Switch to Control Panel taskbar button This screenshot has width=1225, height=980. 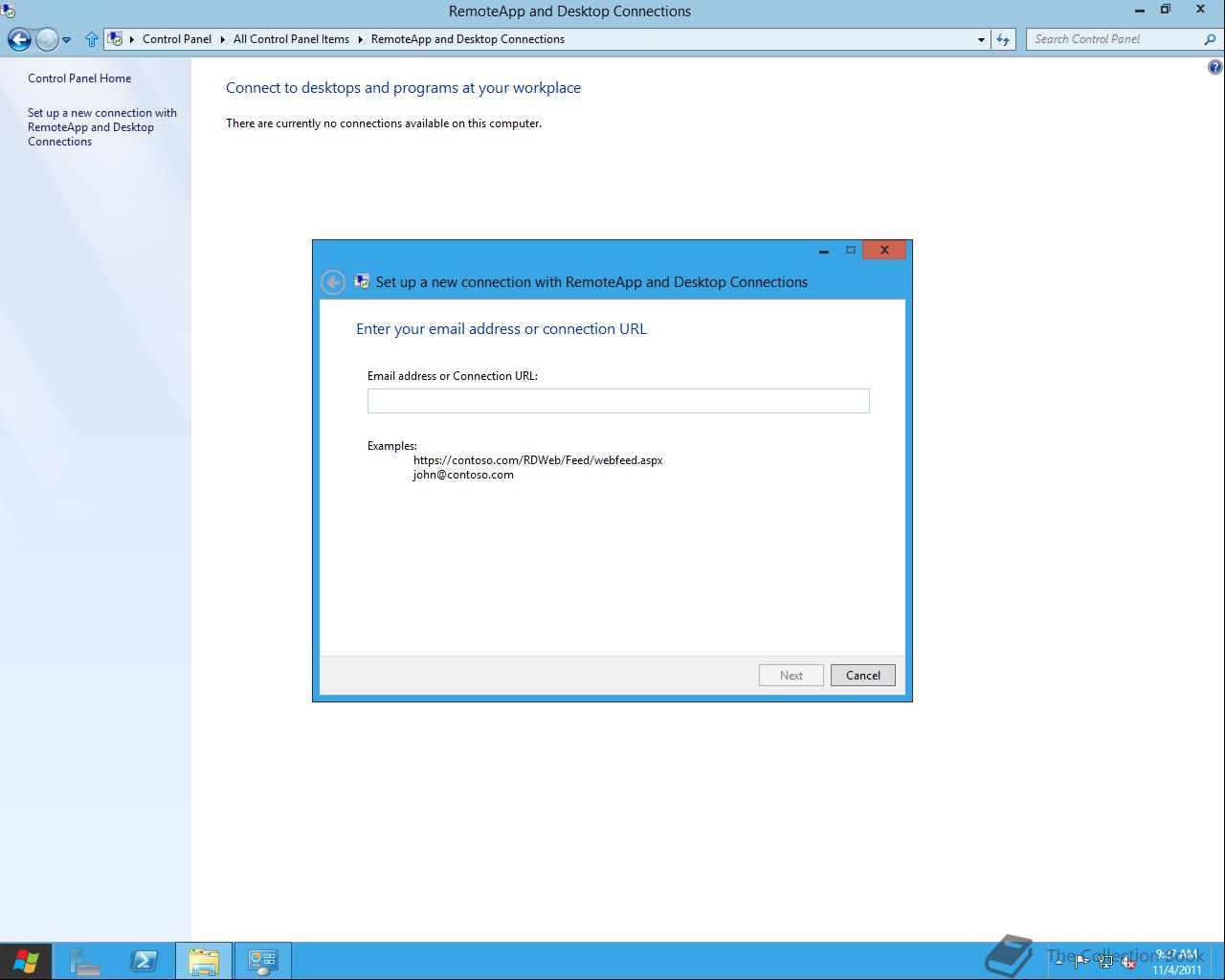point(263,961)
